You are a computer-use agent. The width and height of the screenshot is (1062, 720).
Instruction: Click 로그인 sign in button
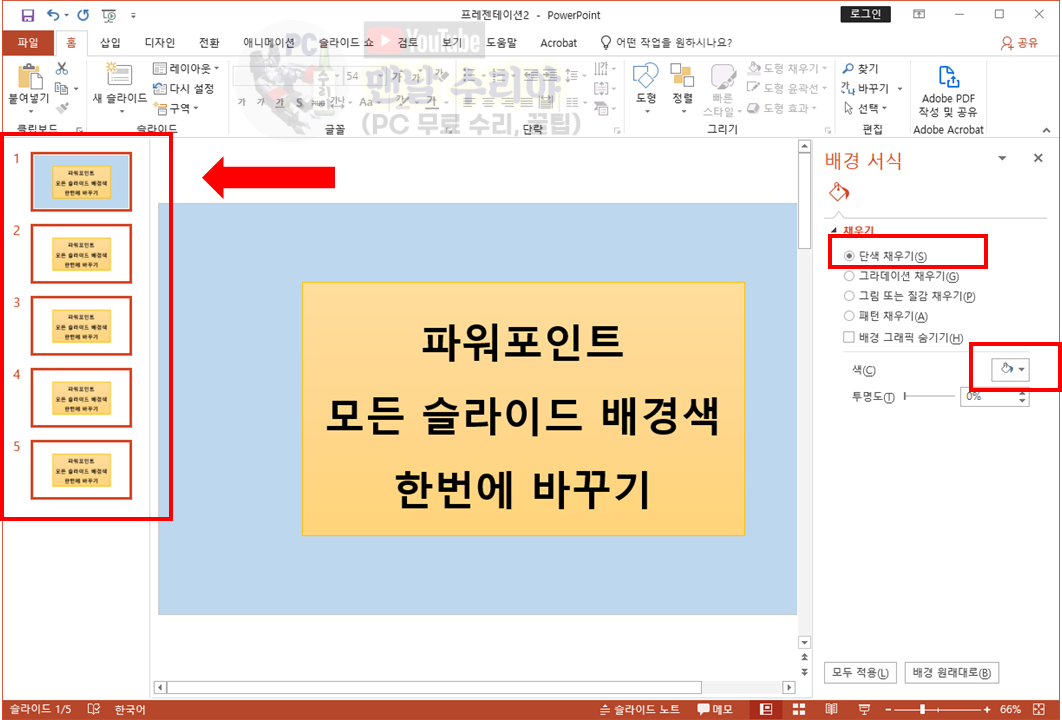866,14
